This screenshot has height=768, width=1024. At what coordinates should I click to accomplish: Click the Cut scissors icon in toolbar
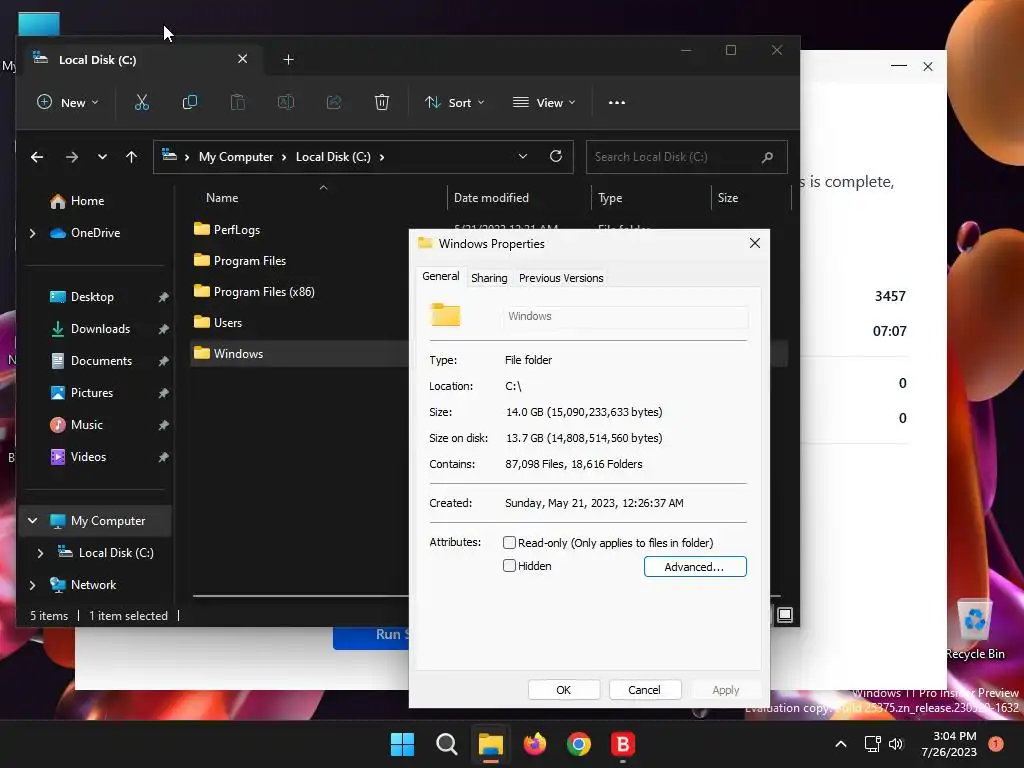(142, 103)
